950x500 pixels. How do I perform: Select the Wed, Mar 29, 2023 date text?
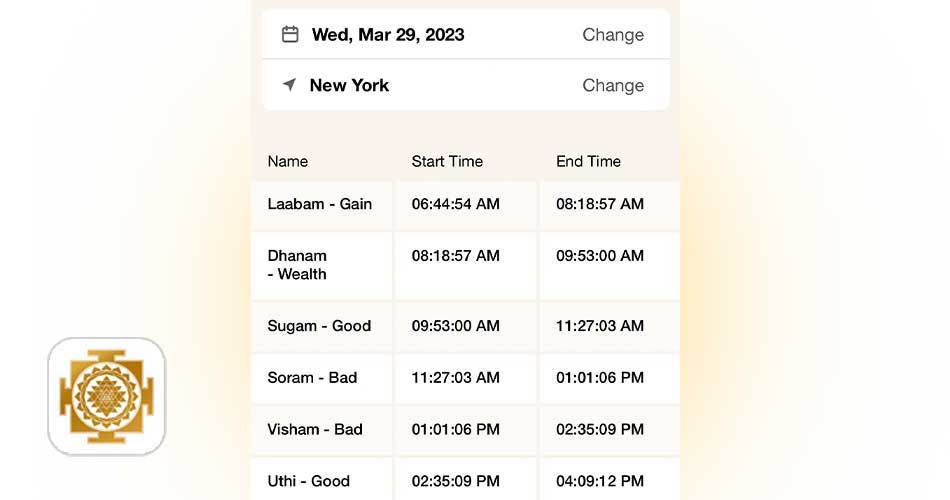(388, 35)
